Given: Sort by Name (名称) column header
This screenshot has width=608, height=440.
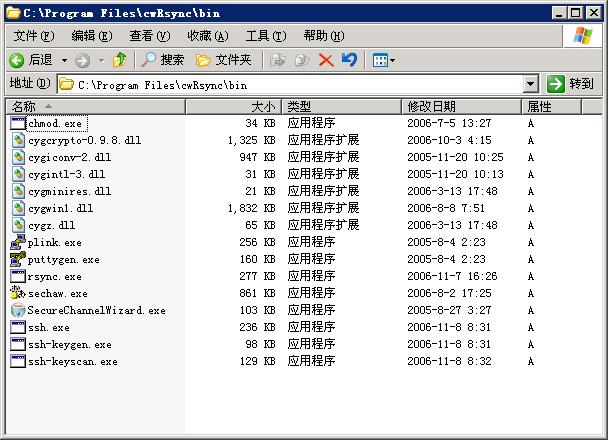Looking at the screenshot, I should [x=95, y=106].
